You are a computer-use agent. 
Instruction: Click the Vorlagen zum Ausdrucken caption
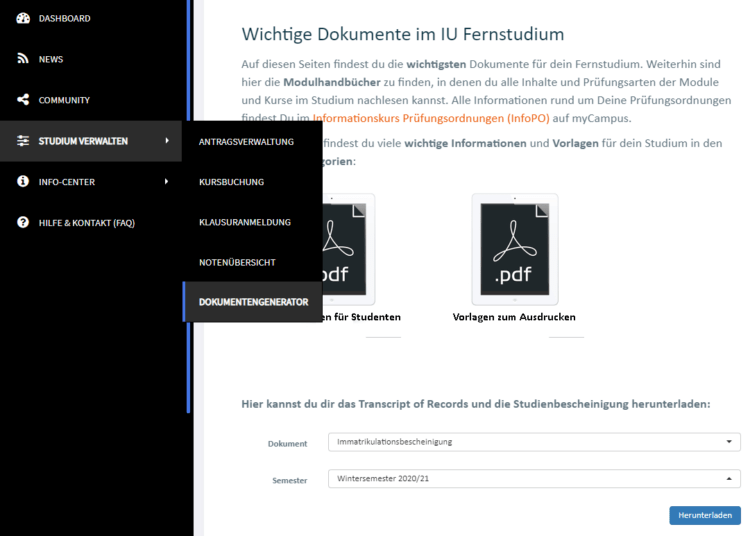(x=514, y=317)
